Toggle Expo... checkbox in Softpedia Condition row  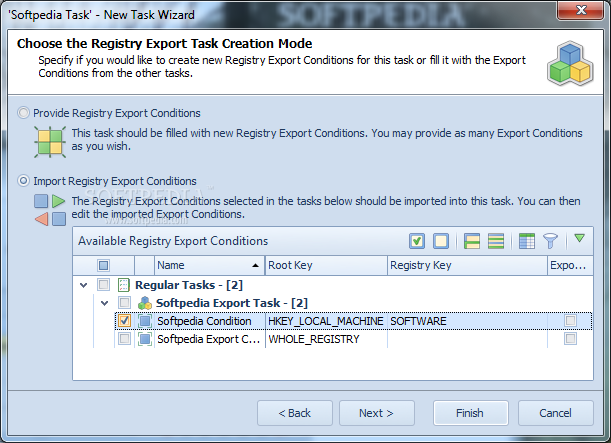tap(570, 321)
